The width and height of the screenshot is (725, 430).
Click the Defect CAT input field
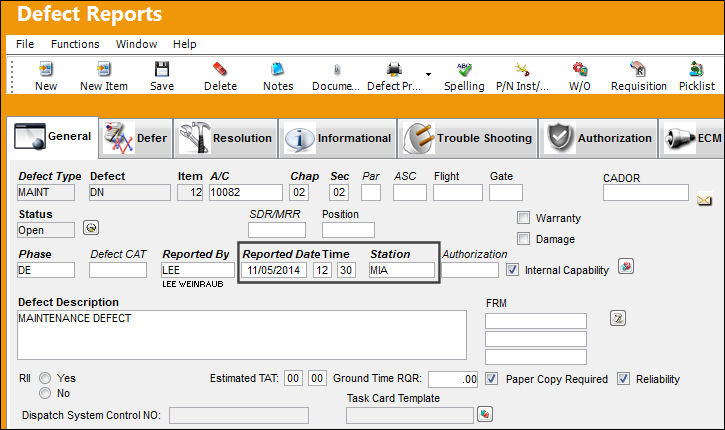118,270
